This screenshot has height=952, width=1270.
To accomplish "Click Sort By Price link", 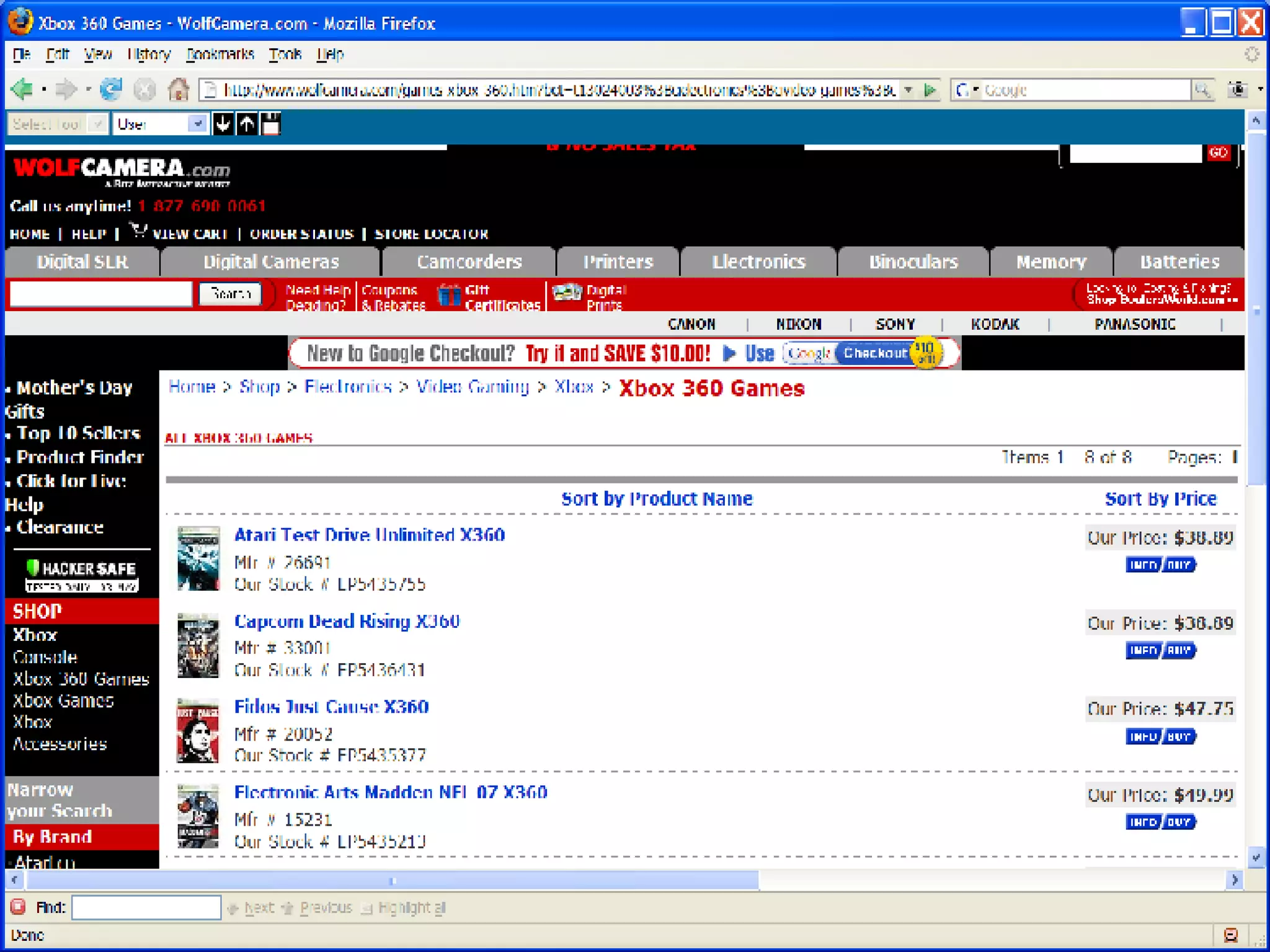I will tap(1160, 499).
